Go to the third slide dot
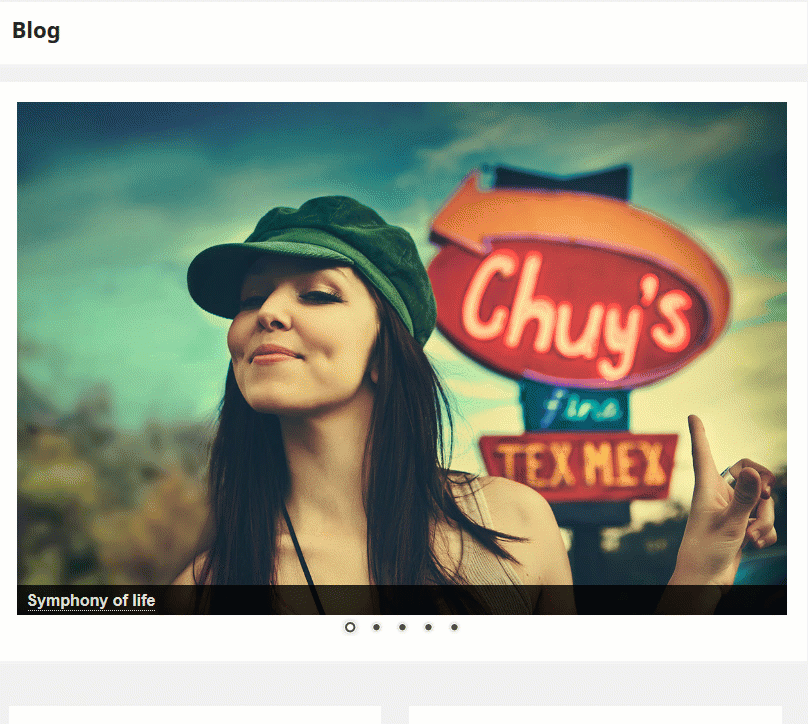Image resolution: width=808 pixels, height=724 pixels. tap(402, 627)
